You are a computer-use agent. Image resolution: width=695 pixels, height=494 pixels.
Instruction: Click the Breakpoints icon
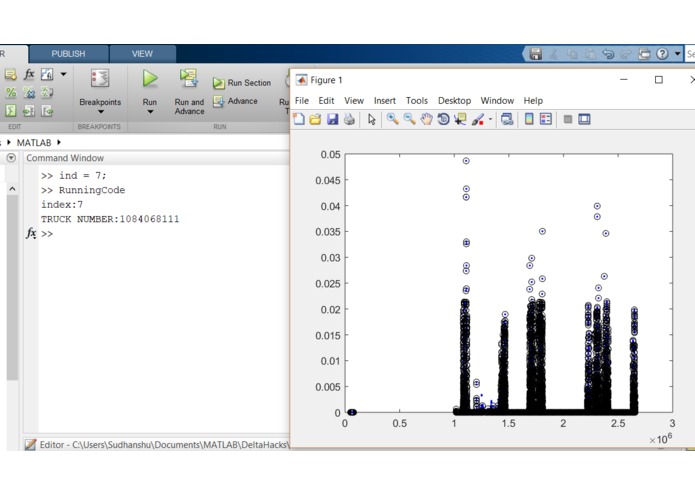click(100, 78)
